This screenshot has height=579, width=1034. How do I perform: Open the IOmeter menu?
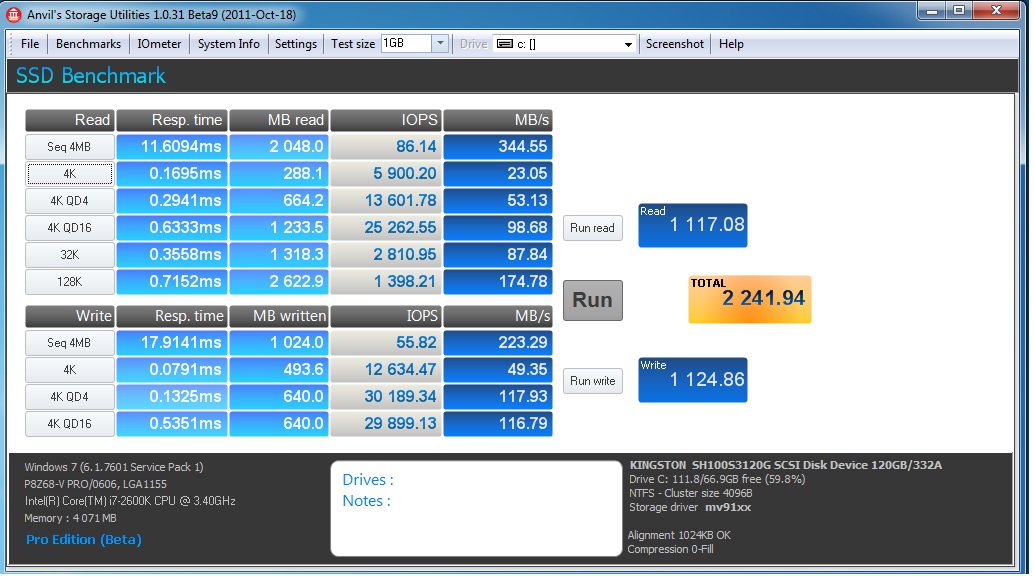[x=159, y=44]
